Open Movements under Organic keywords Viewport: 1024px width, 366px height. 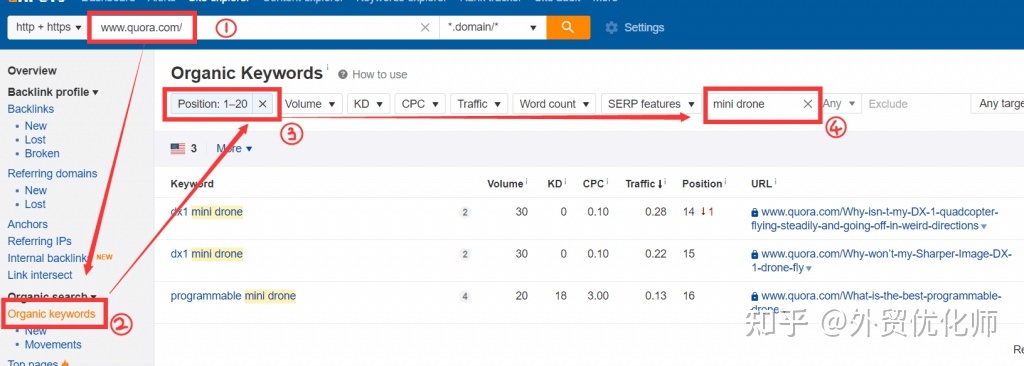53,344
